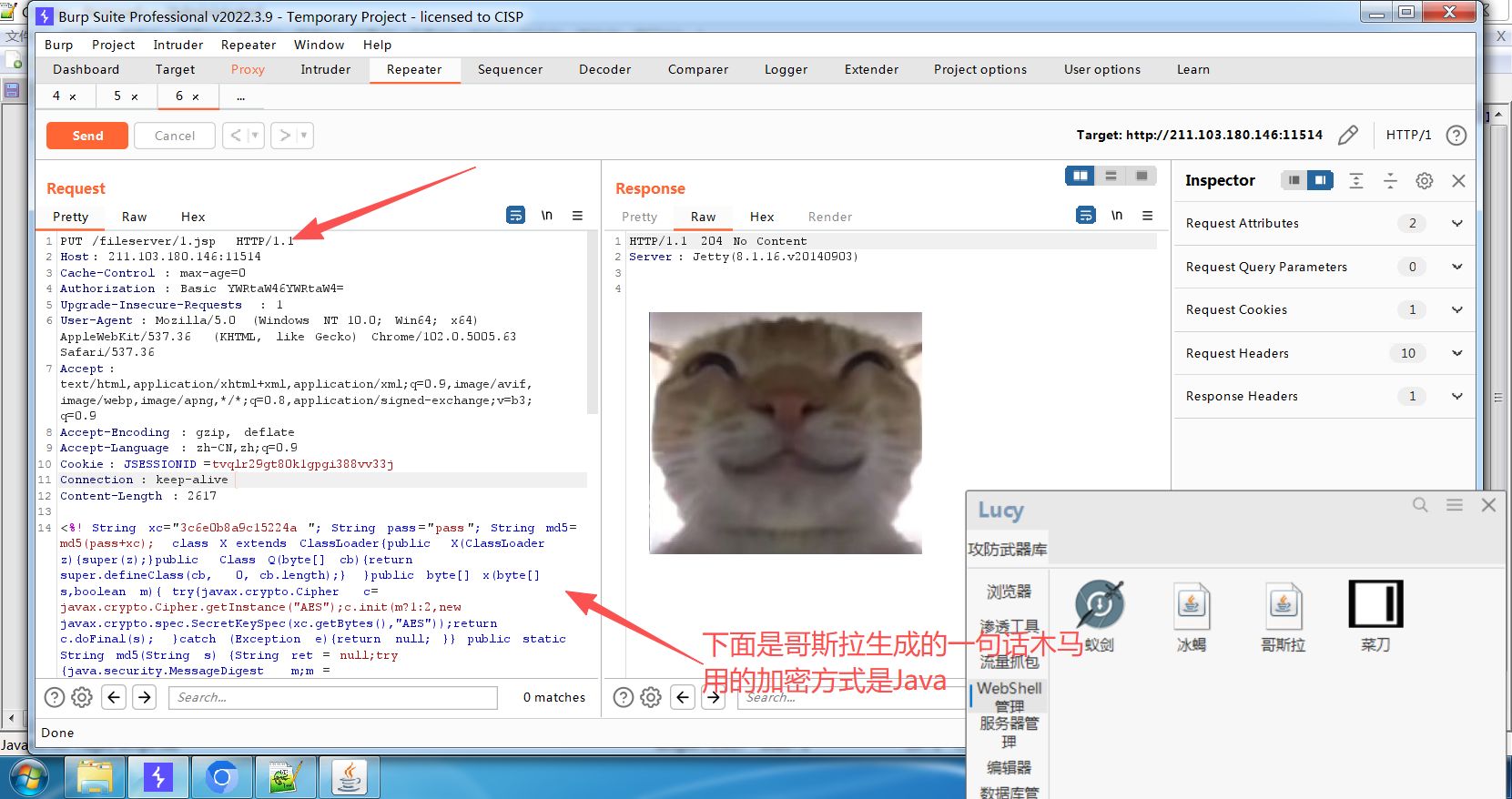Open the Decoder tab

604,69
